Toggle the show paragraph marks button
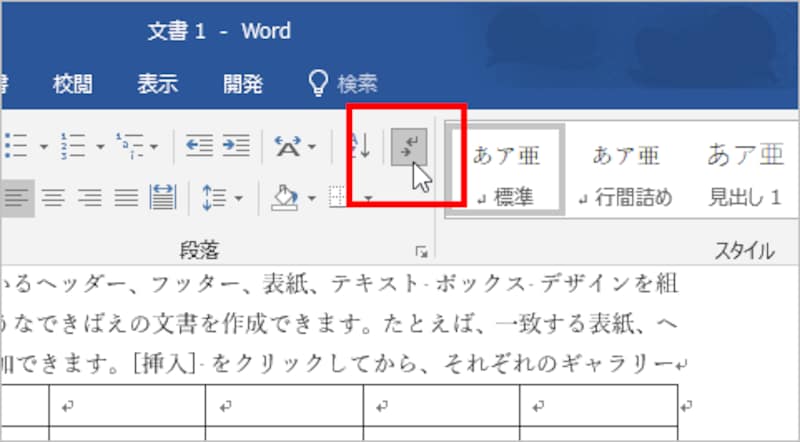 click(409, 147)
